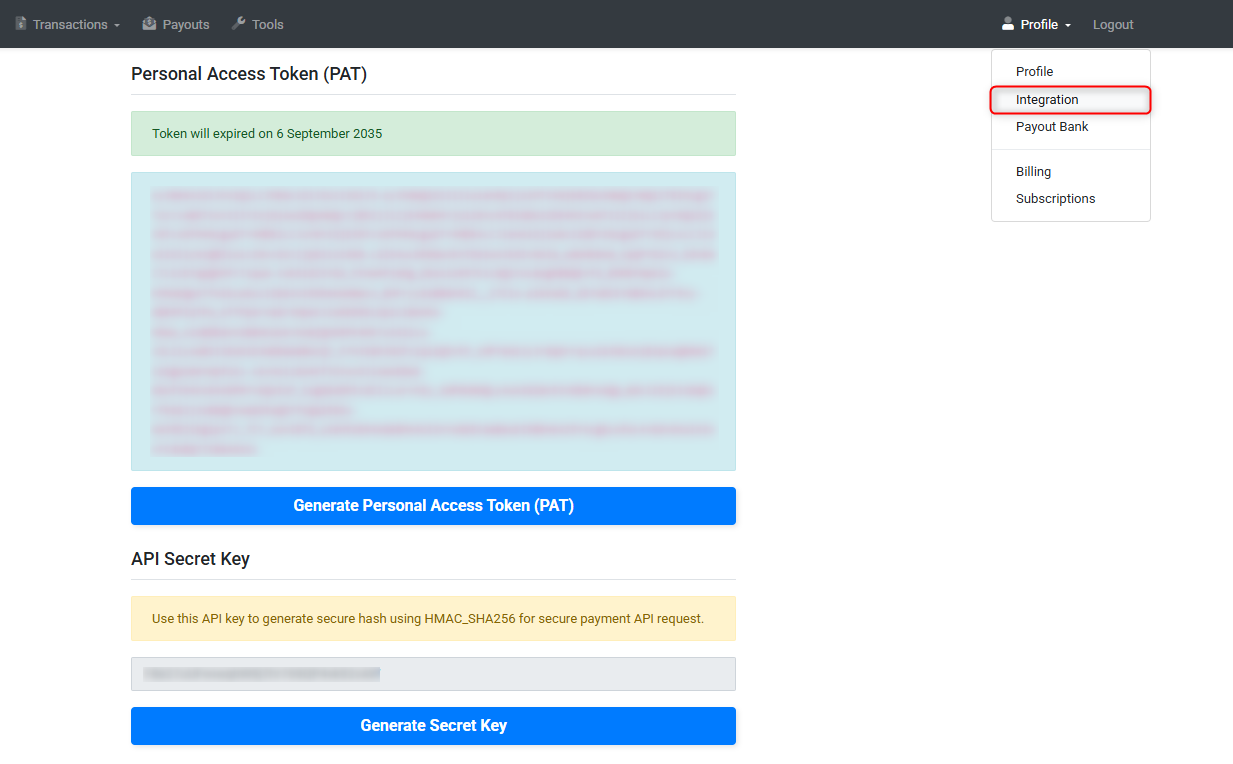This screenshot has height=764, width=1233.
Task: Open Payout Bank from the dropdown
Action: click(x=1052, y=126)
